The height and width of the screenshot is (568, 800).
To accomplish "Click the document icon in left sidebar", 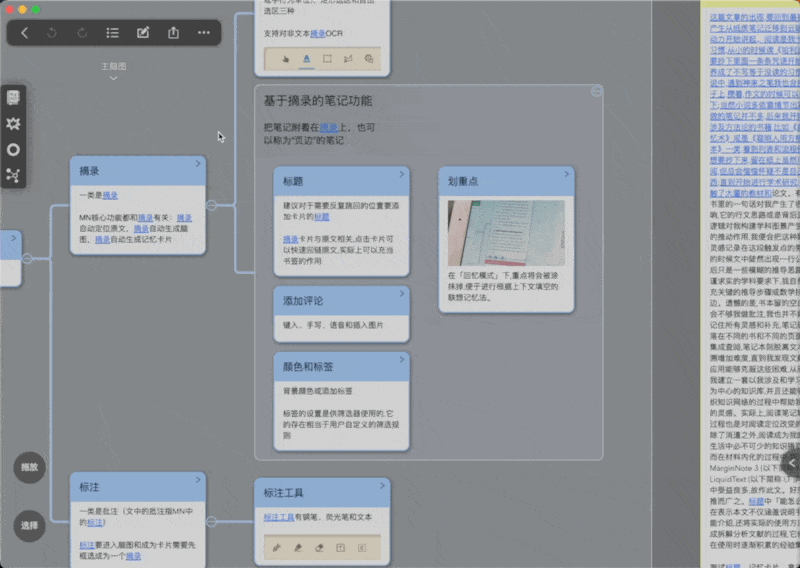I will [x=13, y=97].
